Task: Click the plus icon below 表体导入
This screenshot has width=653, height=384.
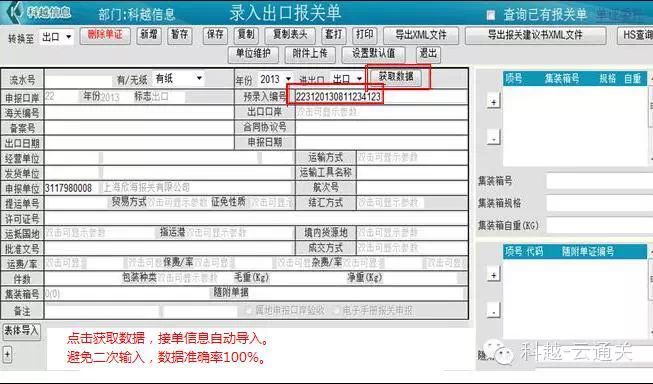Action: [x=7, y=355]
